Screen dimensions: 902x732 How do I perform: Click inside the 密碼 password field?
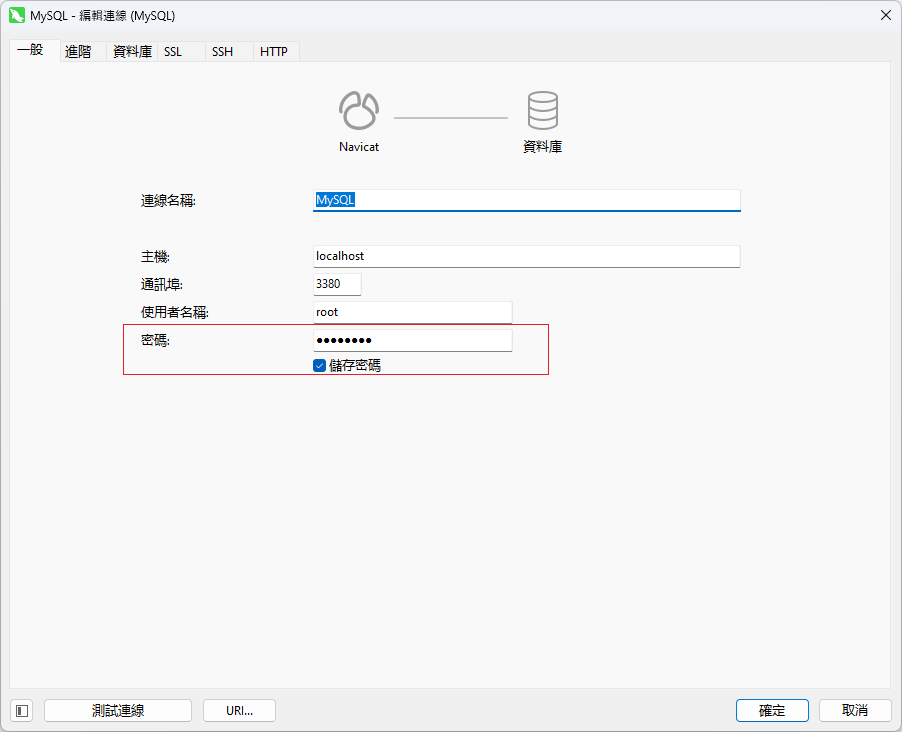pyautogui.click(x=412, y=341)
